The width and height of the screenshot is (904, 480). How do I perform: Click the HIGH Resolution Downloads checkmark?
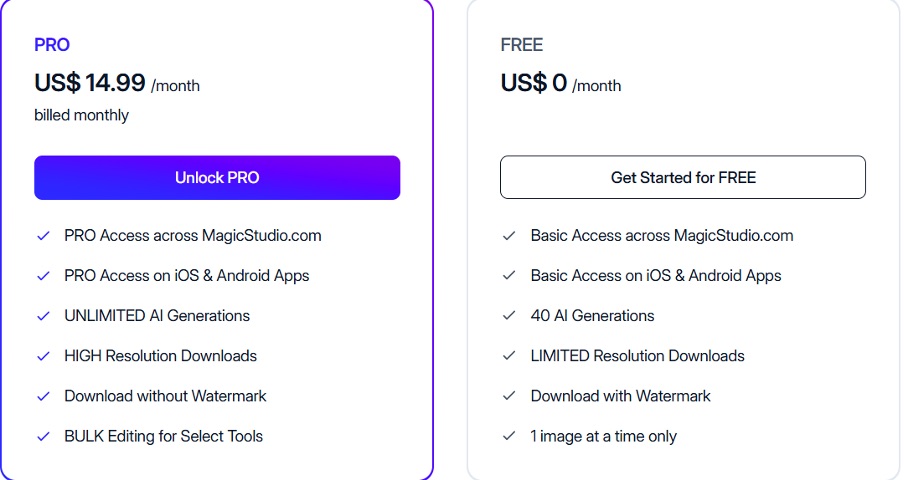[43, 356]
